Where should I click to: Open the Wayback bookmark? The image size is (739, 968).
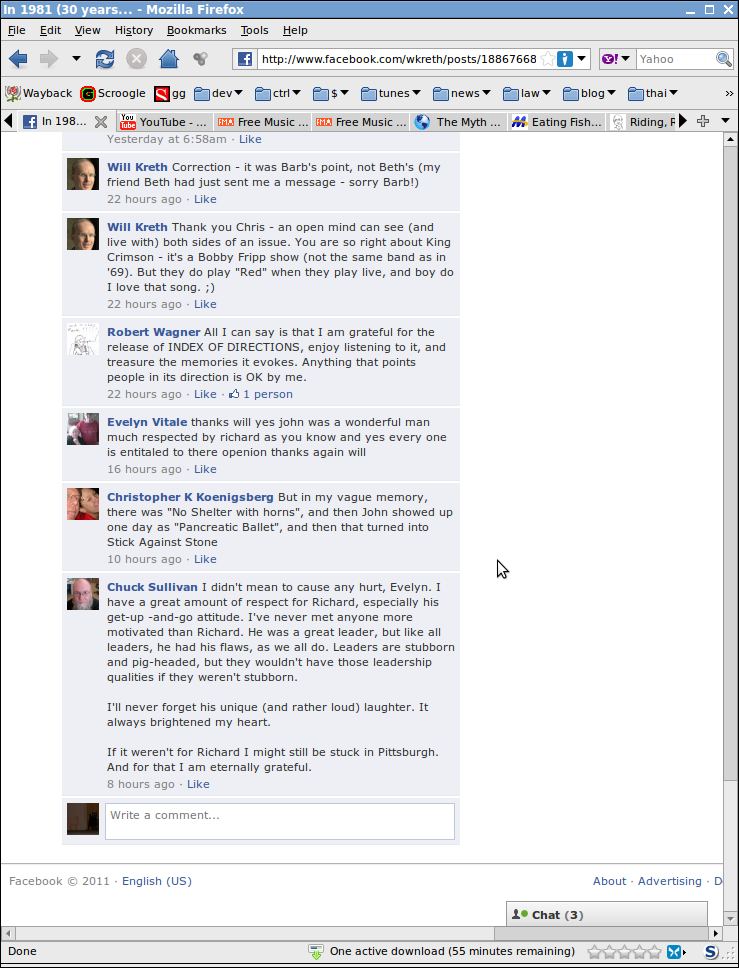(39, 94)
